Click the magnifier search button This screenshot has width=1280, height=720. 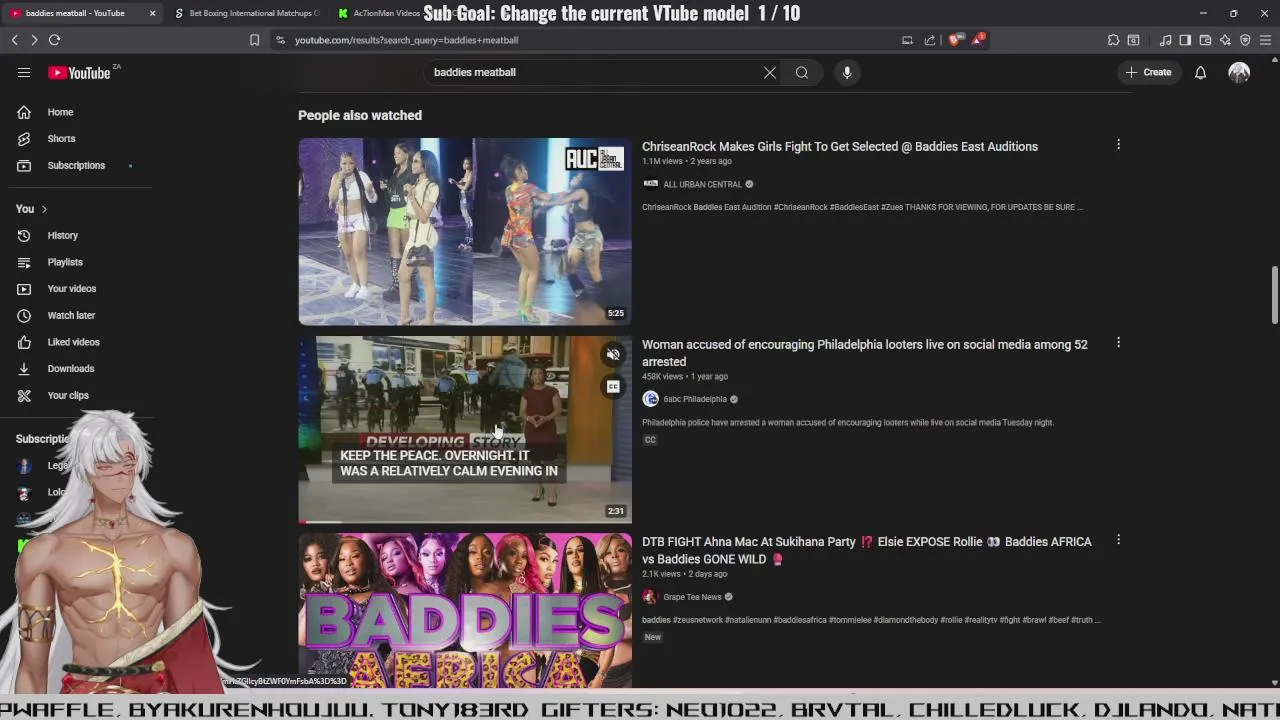tap(802, 72)
